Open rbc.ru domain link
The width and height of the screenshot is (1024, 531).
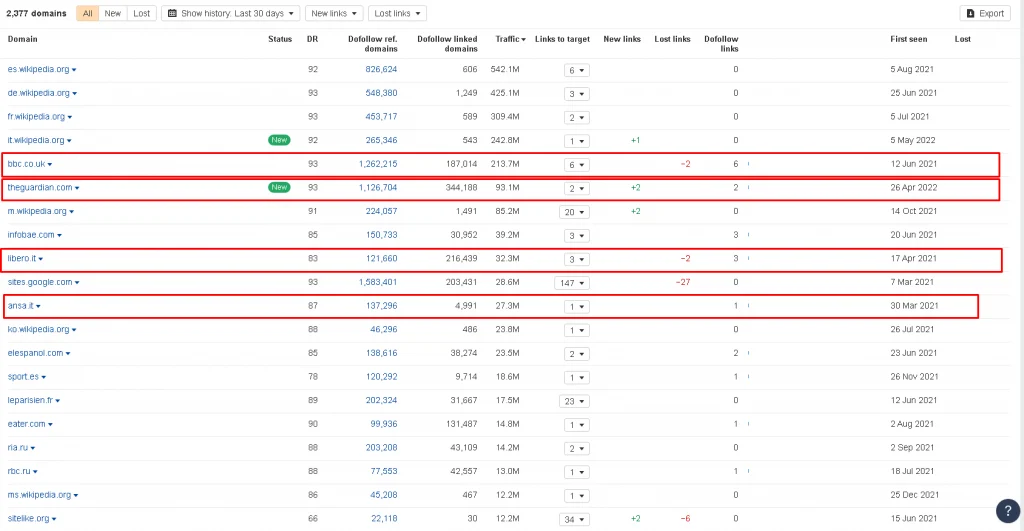[x=19, y=471]
